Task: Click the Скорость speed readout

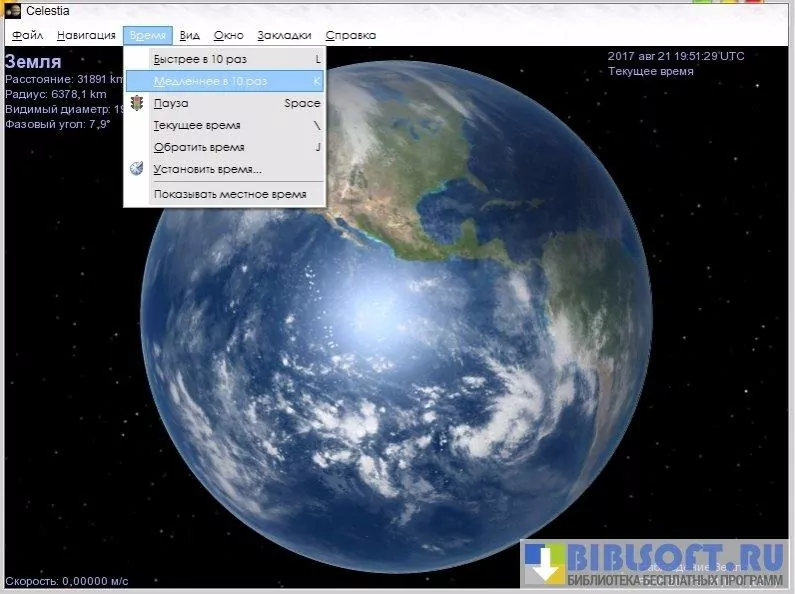Action: pos(67,580)
